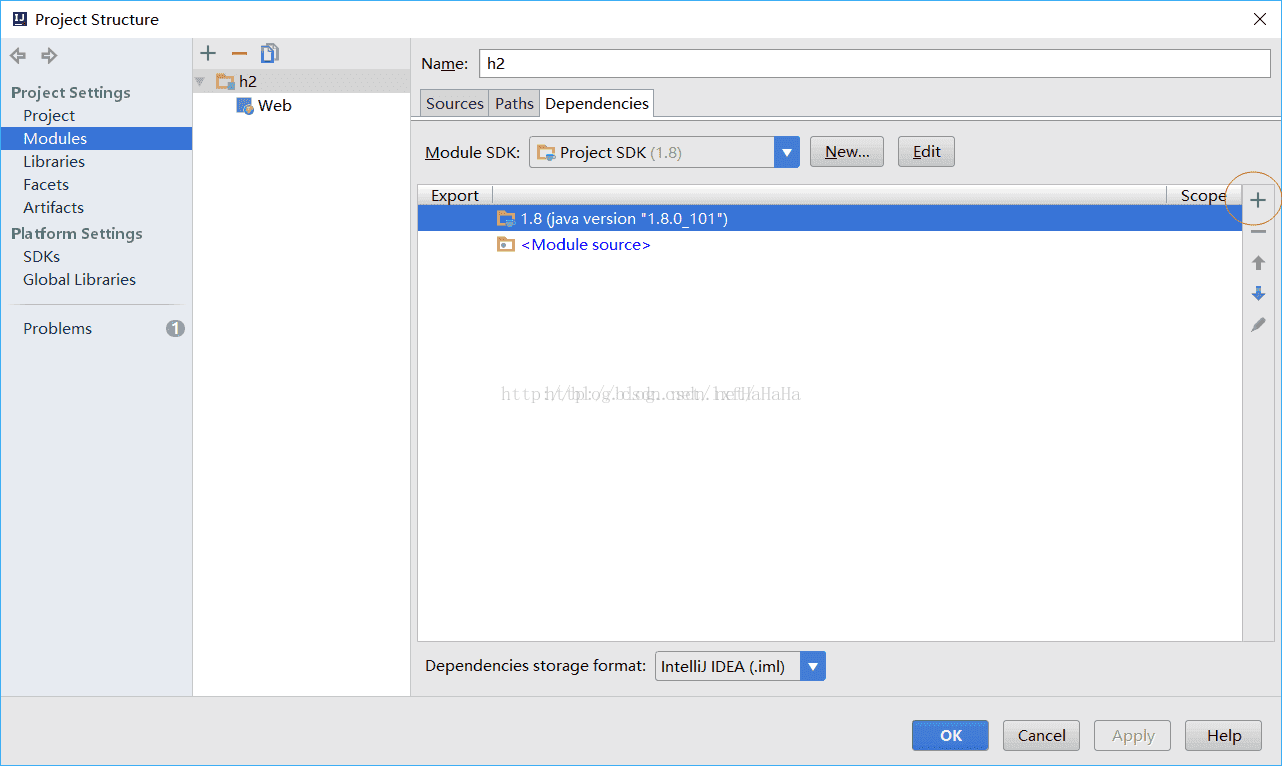Open Libraries settings
The image size is (1282, 766).
pos(54,161)
